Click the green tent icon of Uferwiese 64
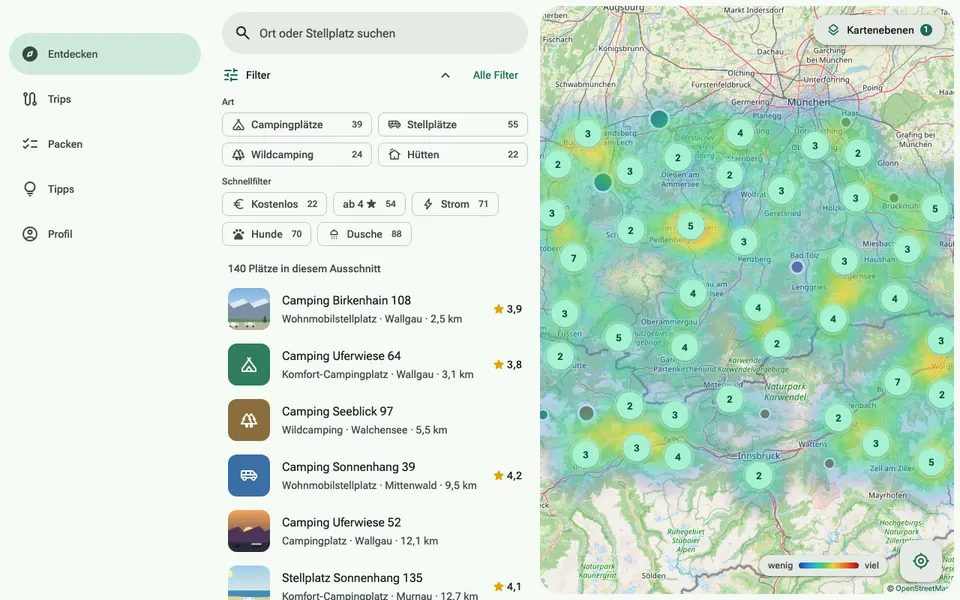 point(249,365)
